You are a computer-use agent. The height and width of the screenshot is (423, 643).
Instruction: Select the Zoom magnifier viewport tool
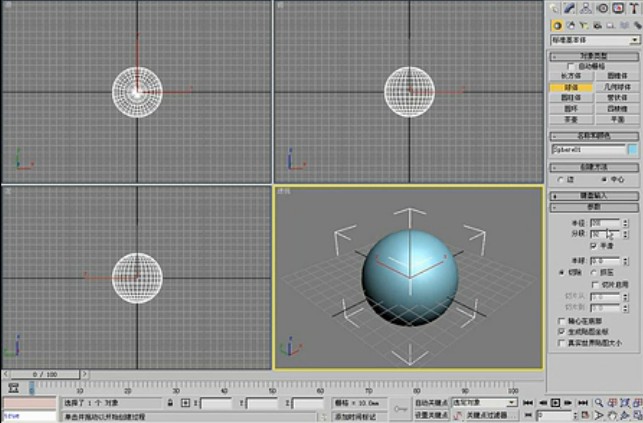(x=599, y=403)
